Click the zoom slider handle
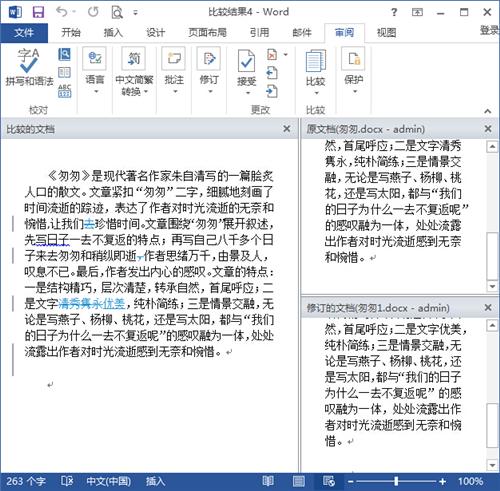500x491 pixels. pyautogui.click(x=396, y=481)
